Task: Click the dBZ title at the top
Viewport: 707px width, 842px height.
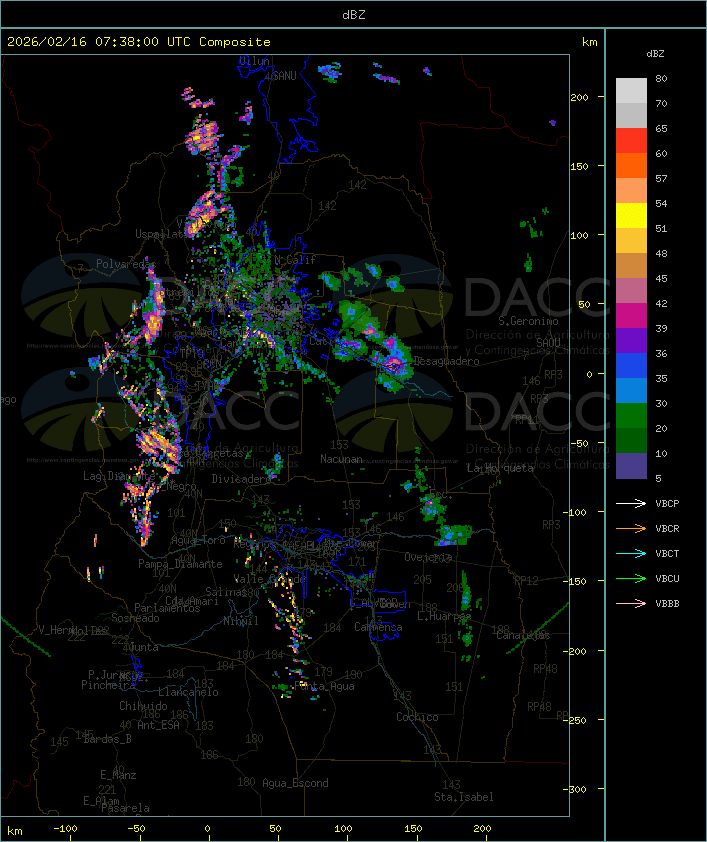Action: tap(354, 14)
